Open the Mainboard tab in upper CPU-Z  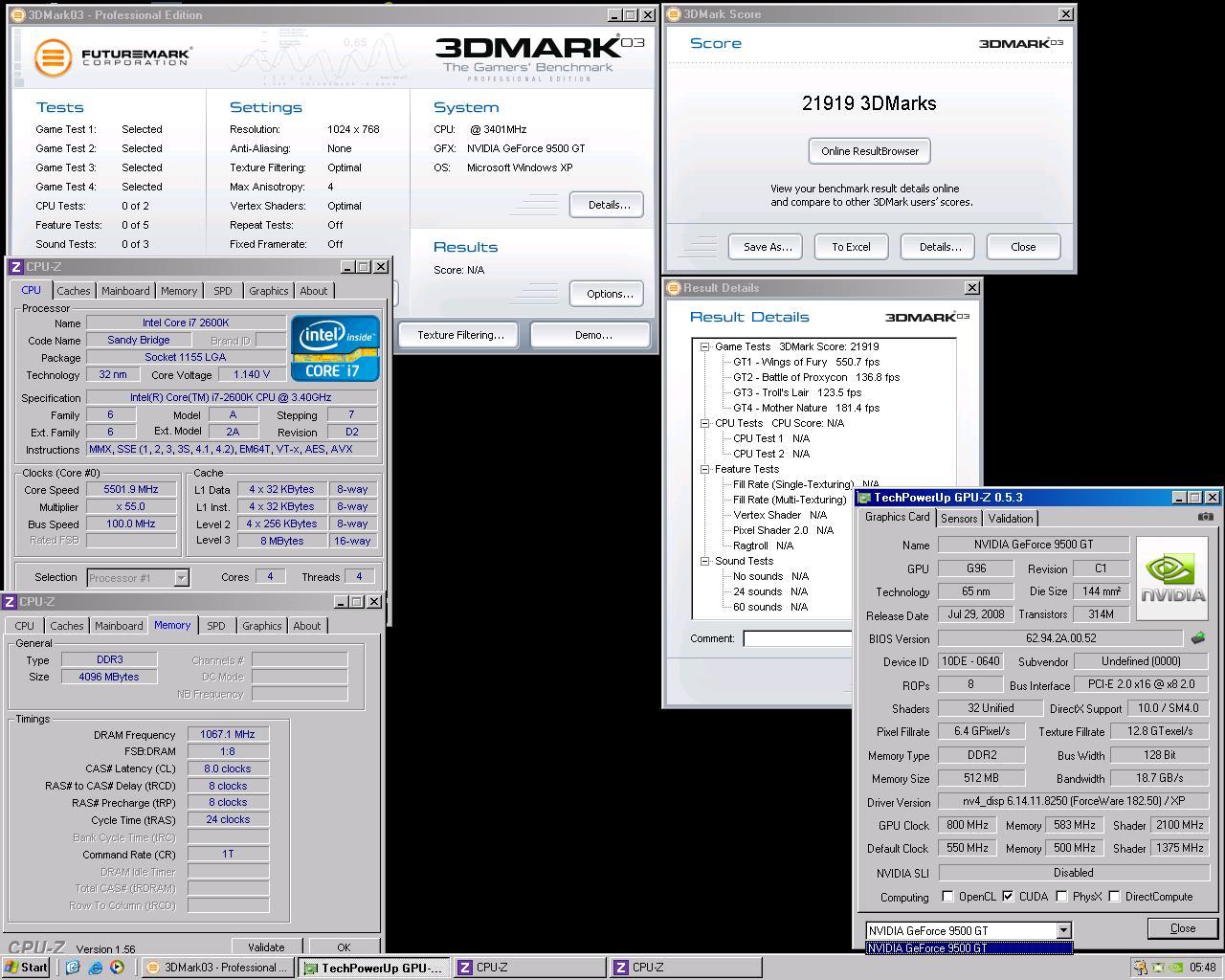tap(125, 291)
